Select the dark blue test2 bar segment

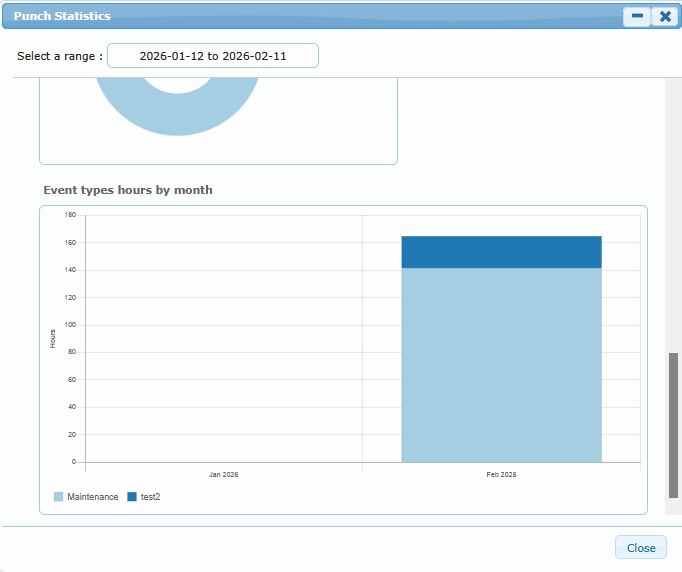click(501, 252)
